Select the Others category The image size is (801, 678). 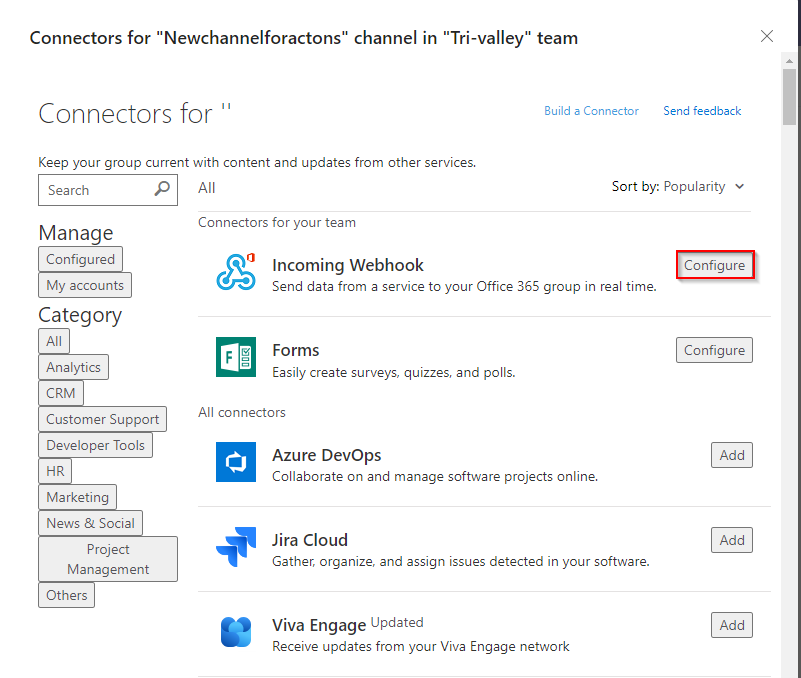(x=66, y=595)
